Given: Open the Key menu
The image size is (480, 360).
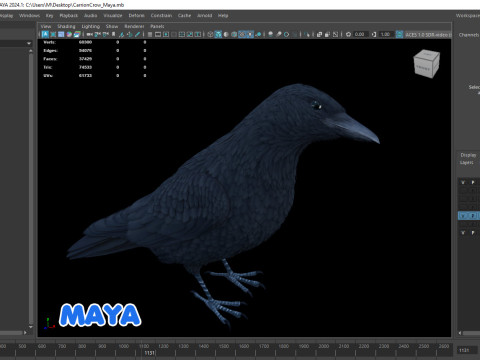Looking at the screenshot, I should (49, 15).
